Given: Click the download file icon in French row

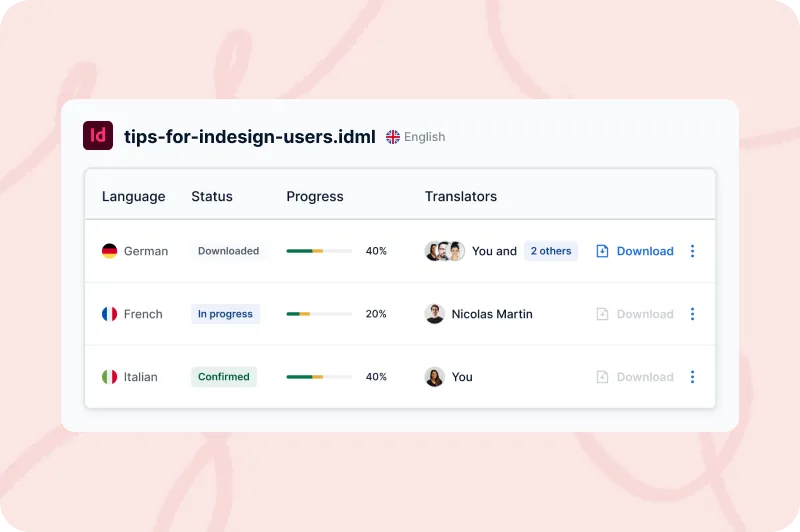Looking at the screenshot, I should (602, 314).
